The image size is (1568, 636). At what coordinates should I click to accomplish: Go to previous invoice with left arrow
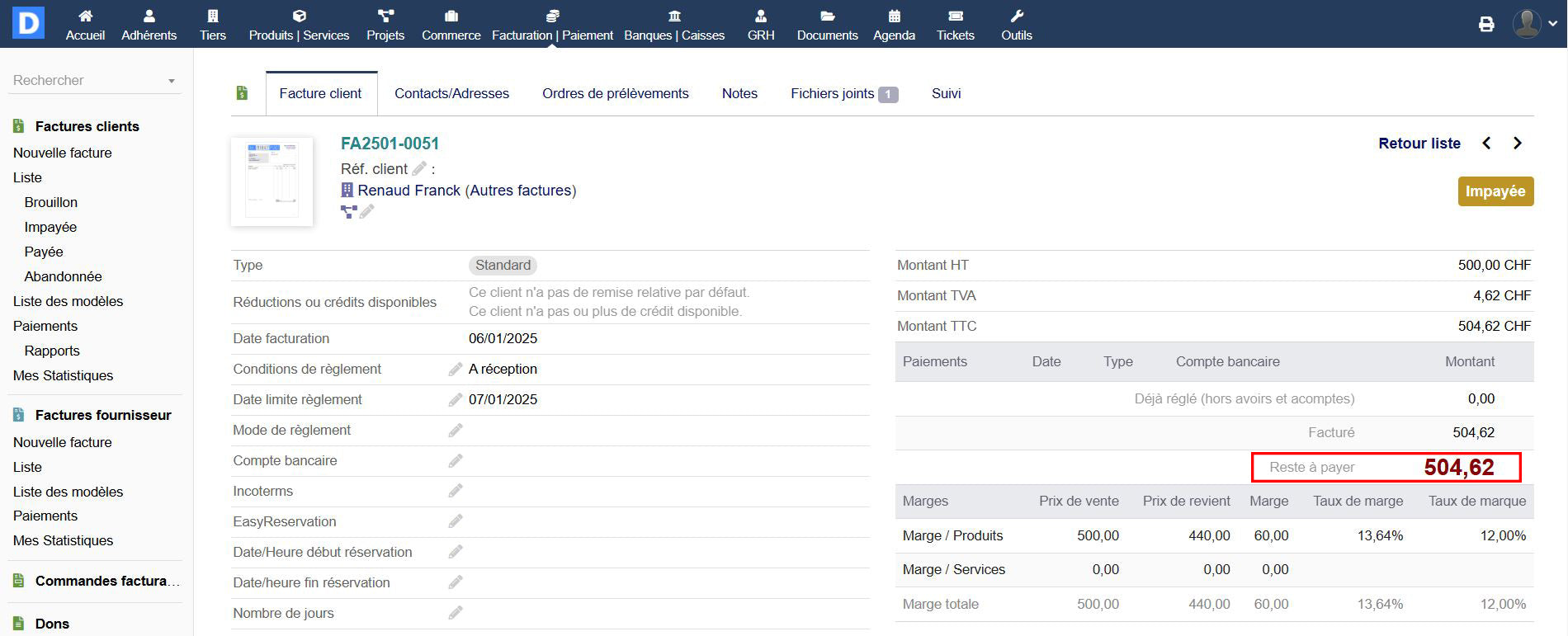1486,144
